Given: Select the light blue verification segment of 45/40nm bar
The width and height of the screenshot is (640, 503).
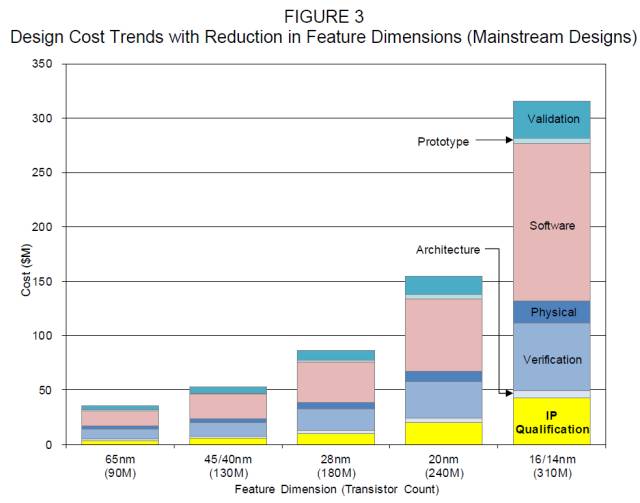Looking at the screenshot, I should (x=228, y=430).
